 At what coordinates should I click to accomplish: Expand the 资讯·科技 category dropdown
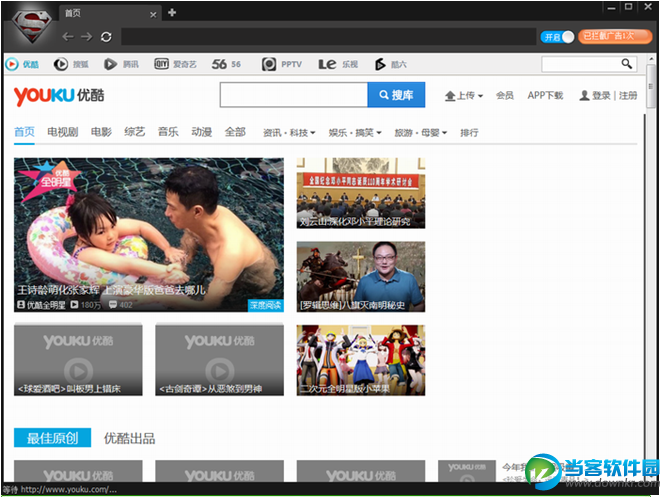289,132
